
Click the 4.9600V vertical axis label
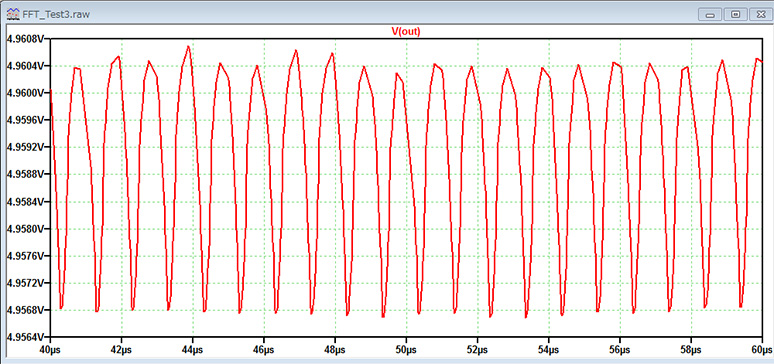(x=24, y=93)
